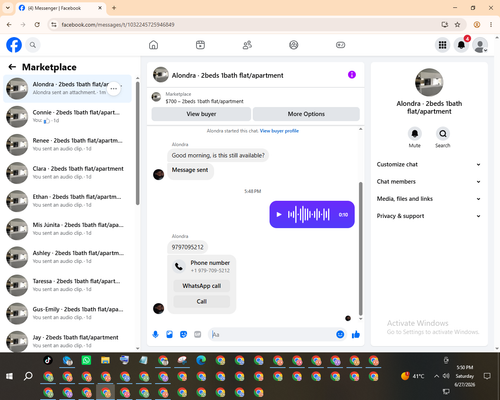
Task: Expand Chat members section
Action: [429, 182]
